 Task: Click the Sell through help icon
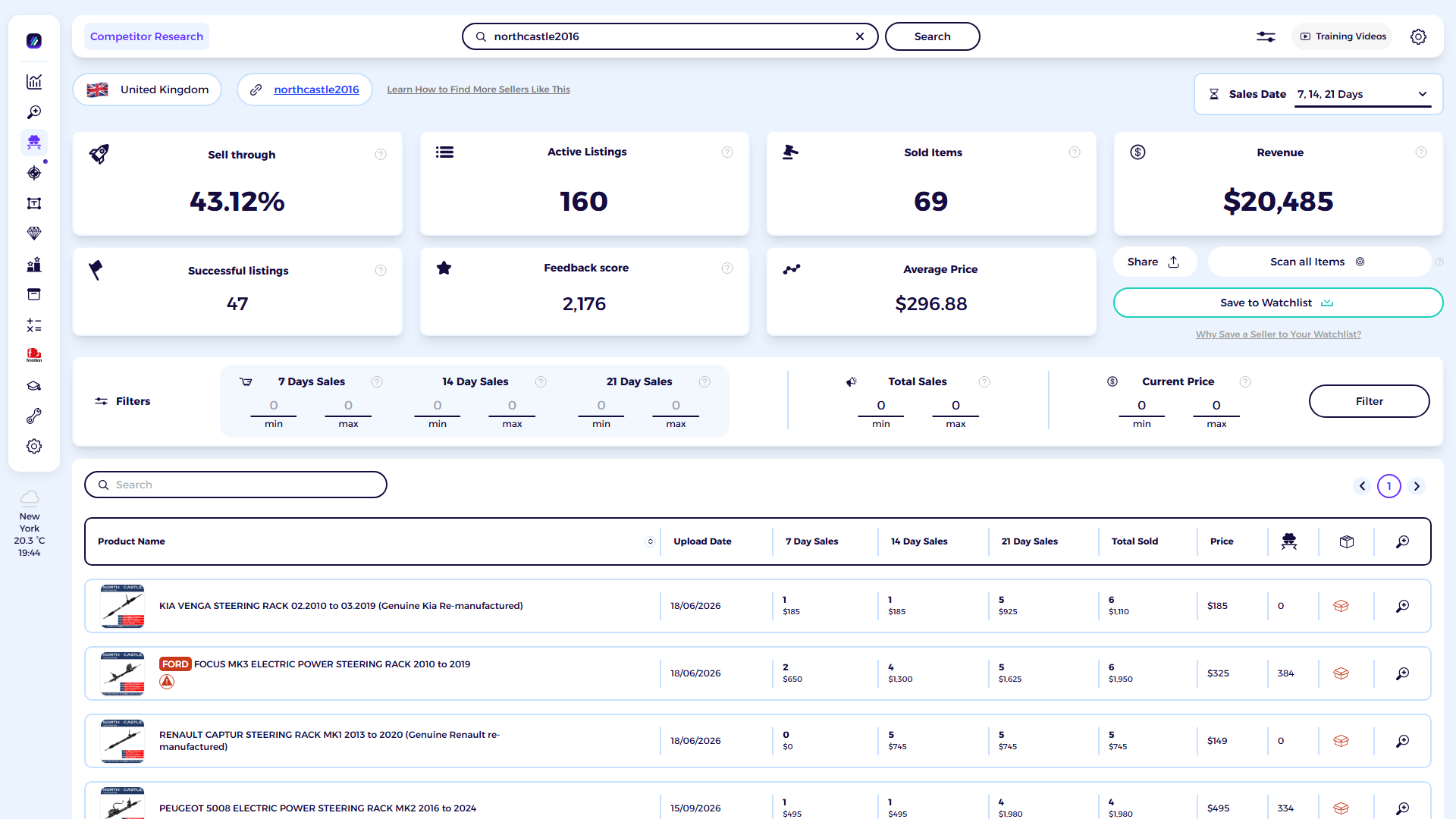click(x=381, y=155)
